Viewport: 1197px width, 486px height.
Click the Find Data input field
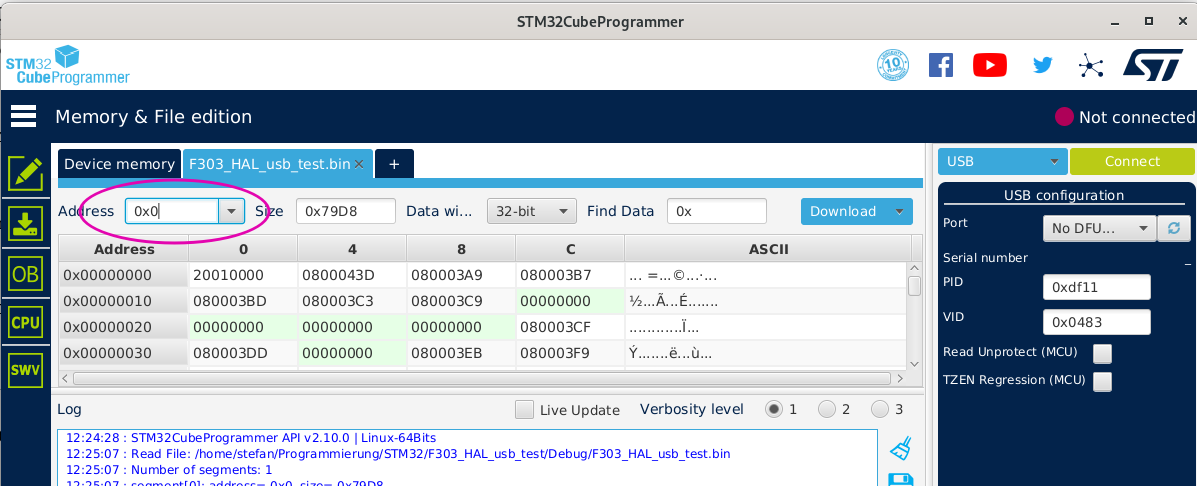[717, 211]
